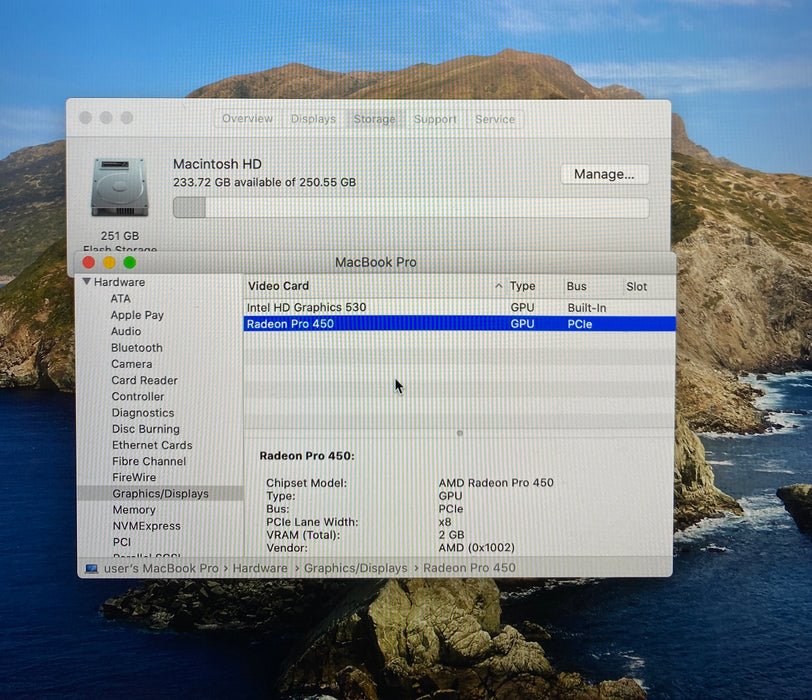The height and width of the screenshot is (700, 812).
Task: Open the Storage tab in About This Mac
Action: (x=374, y=119)
